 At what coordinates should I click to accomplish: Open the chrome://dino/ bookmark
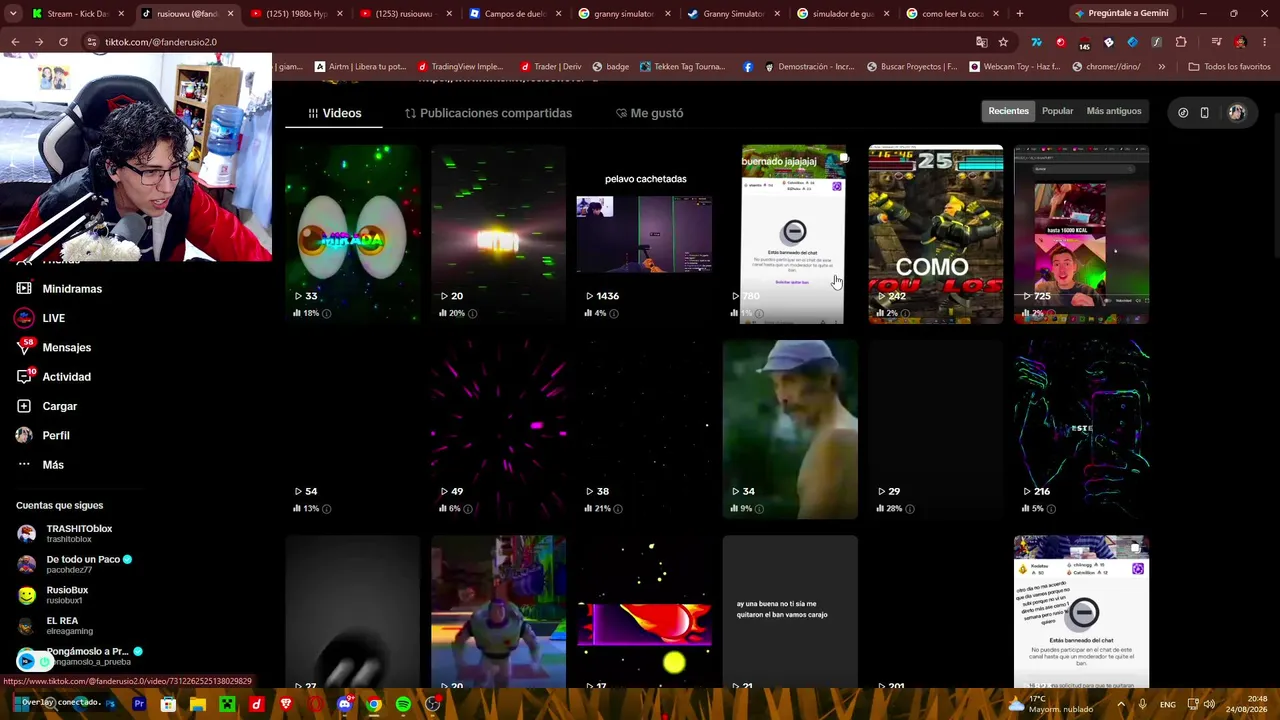[1105, 67]
